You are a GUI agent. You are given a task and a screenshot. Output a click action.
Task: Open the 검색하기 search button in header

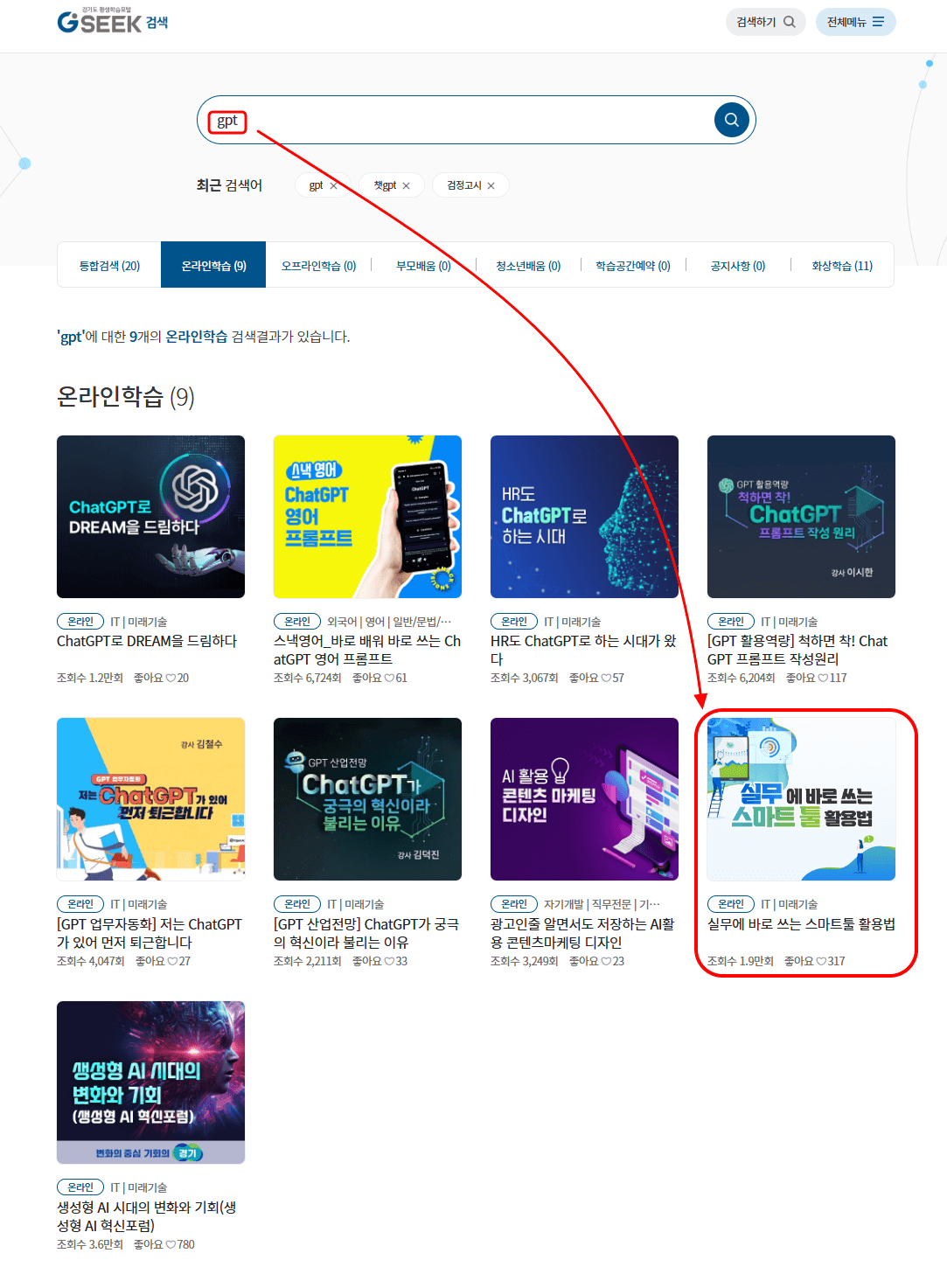(x=766, y=22)
